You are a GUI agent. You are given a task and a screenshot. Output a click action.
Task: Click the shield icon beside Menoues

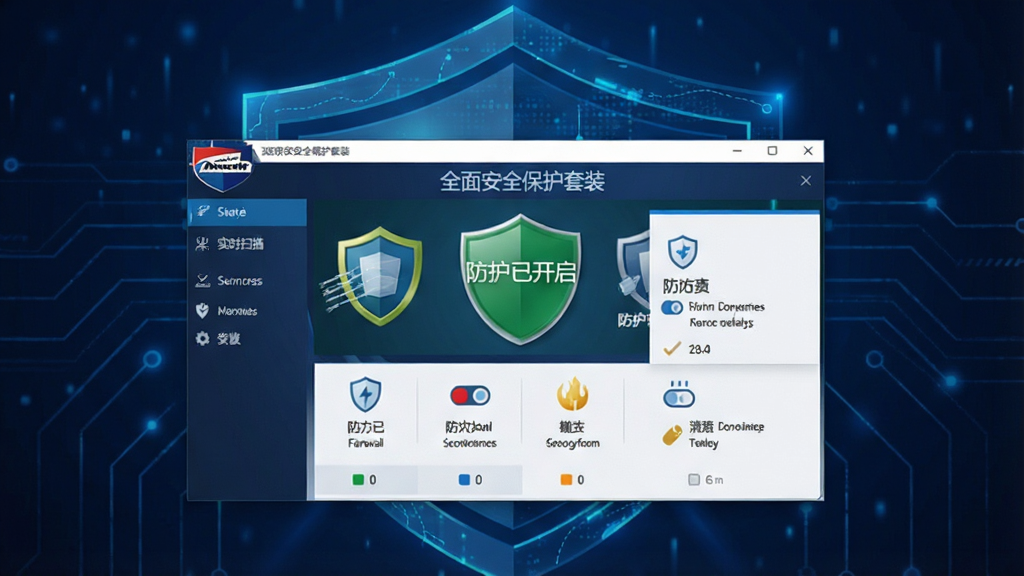click(202, 310)
